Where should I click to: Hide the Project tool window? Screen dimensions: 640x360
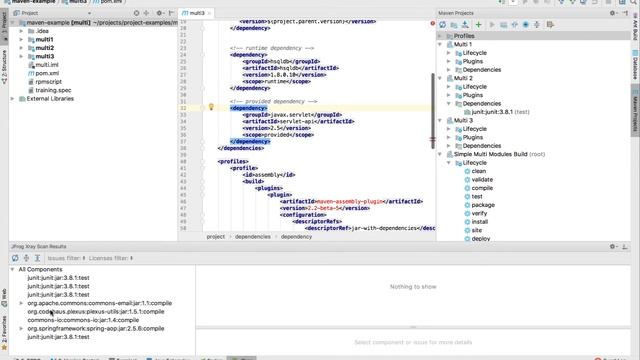point(171,13)
